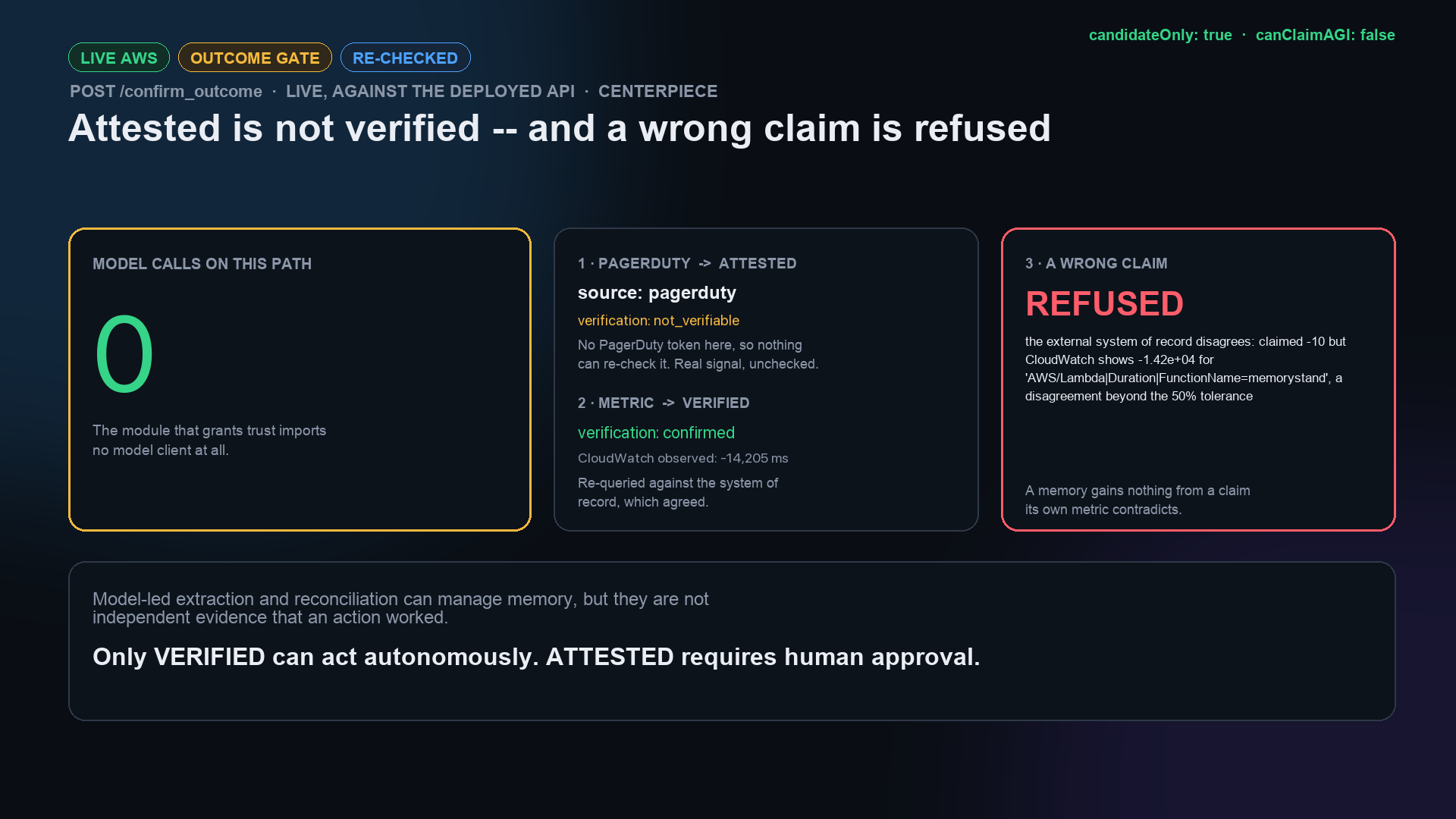
Task: Click the verification: not_verifiable status
Action: [658, 321]
